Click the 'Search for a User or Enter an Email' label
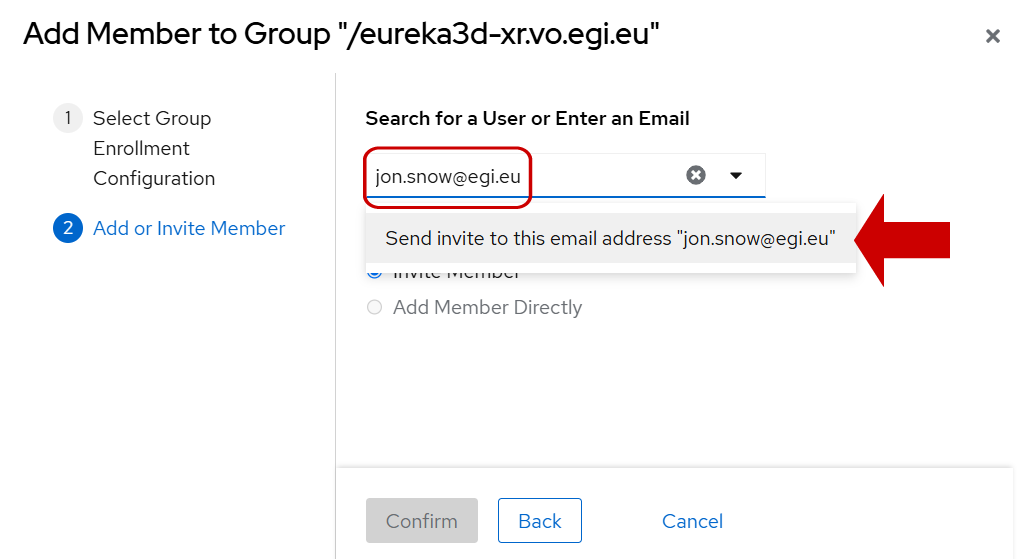1022x559 pixels. tap(527, 119)
